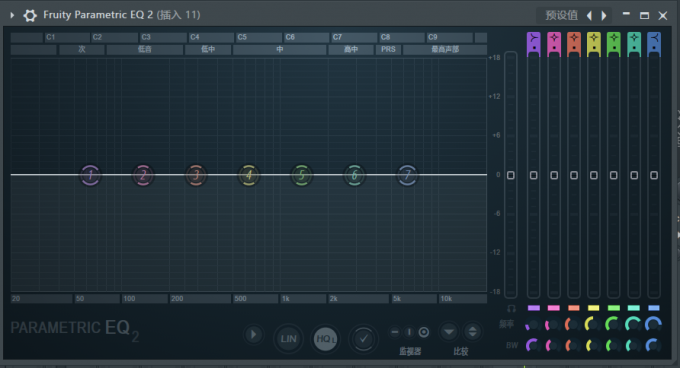This screenshot has width=680, height=368.
Task: Click the green band 5 color swatch
Action: pyautogui.click(x=614, y=308)
